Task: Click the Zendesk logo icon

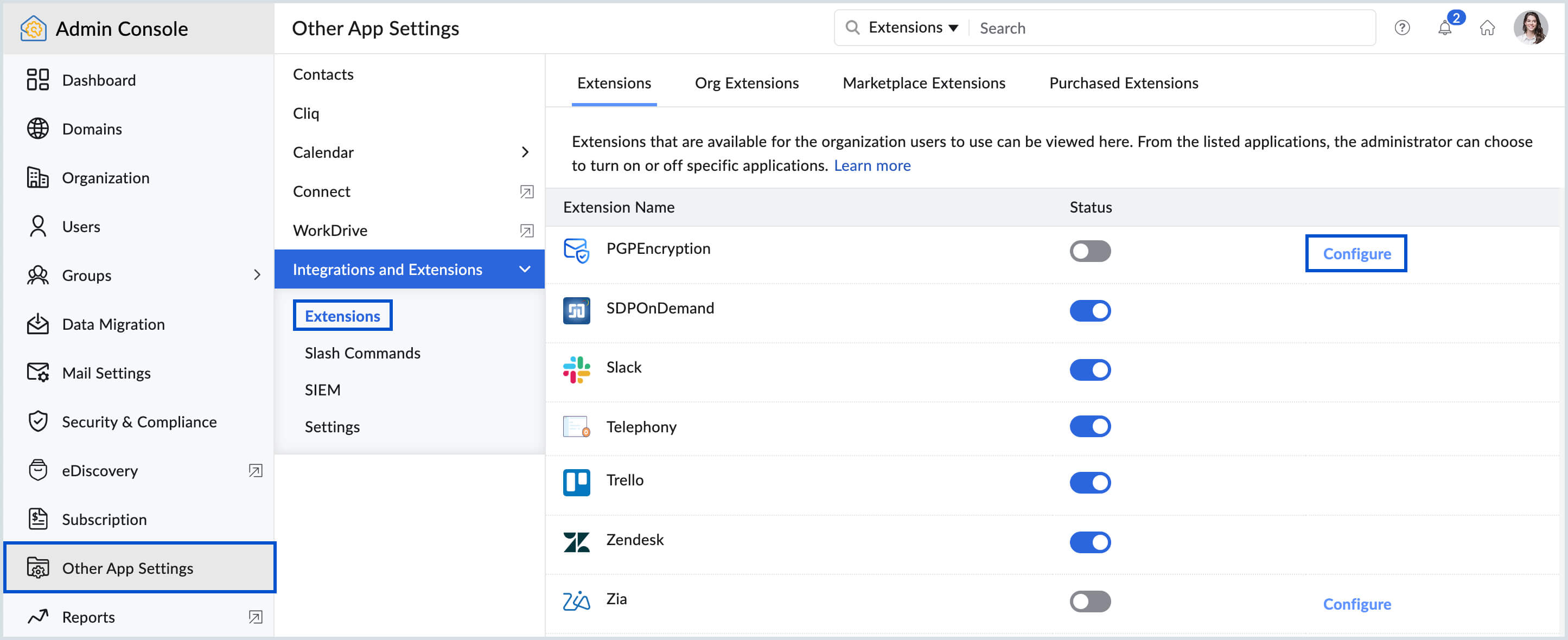Action: pos(576,541)
